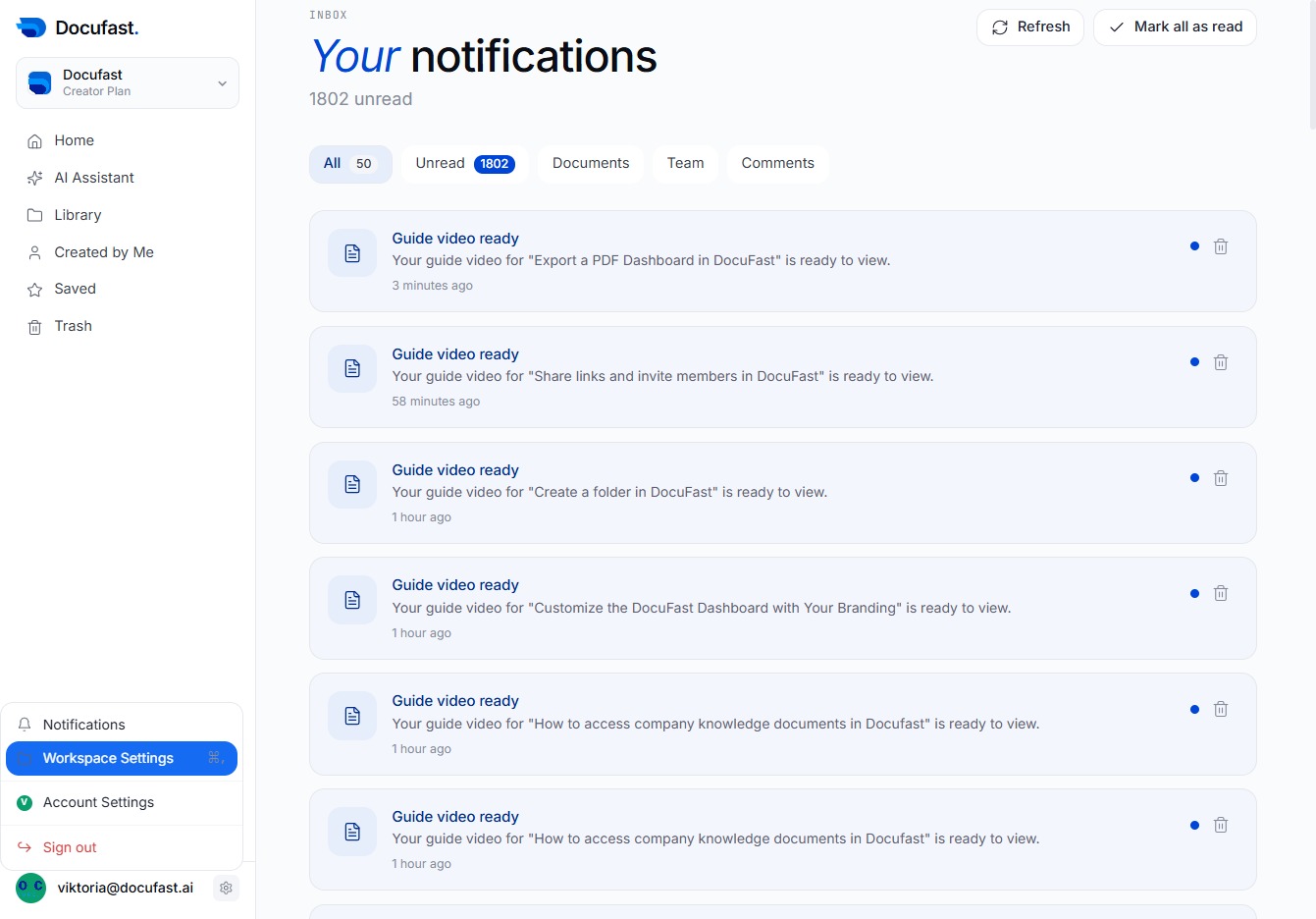Screen dimensions: 1316x919
Task: Click message text about "Customize the DocuFast Dashboard"
Action: tap(702, 608)
